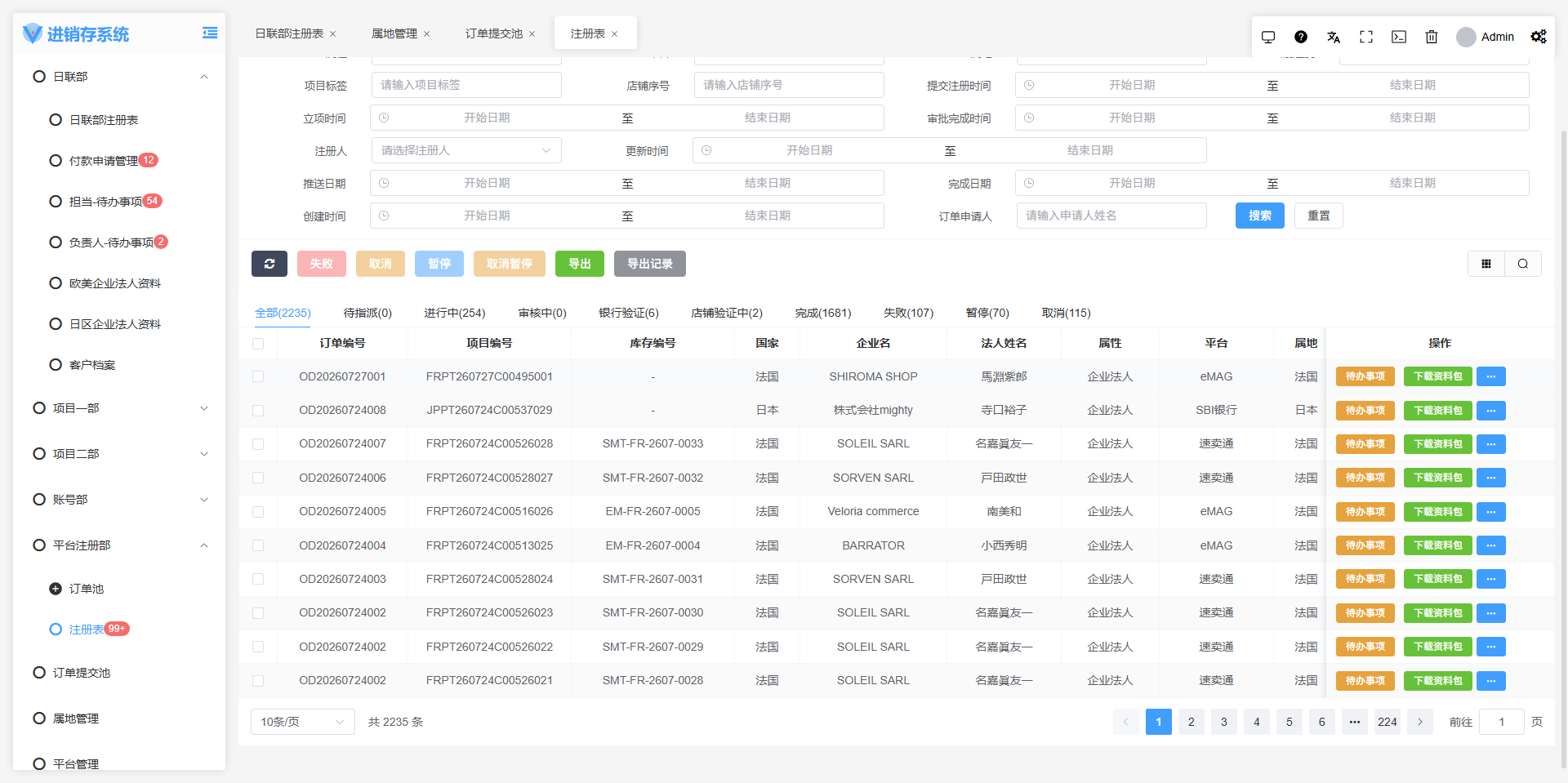Expand the 账号部 sidebar menu
This screenshot has width=1568, height=783.
tap(119, 500)
